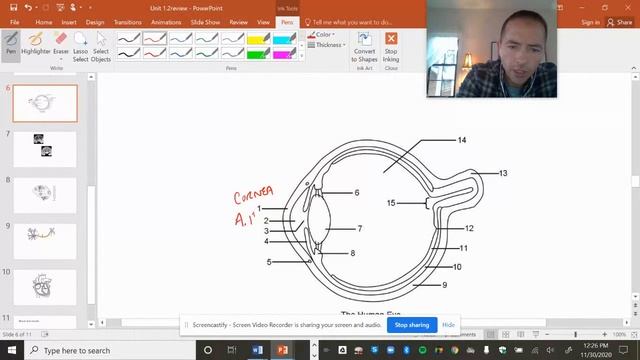The width and height of the screenshot is (640, 360).
Task: Customize Quick Access Toolbar dropdown
Action: pos(90,7)
